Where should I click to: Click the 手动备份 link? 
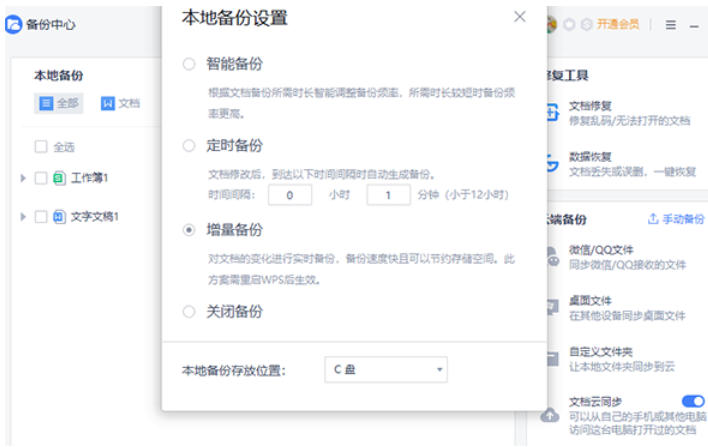tap(676, 219)
